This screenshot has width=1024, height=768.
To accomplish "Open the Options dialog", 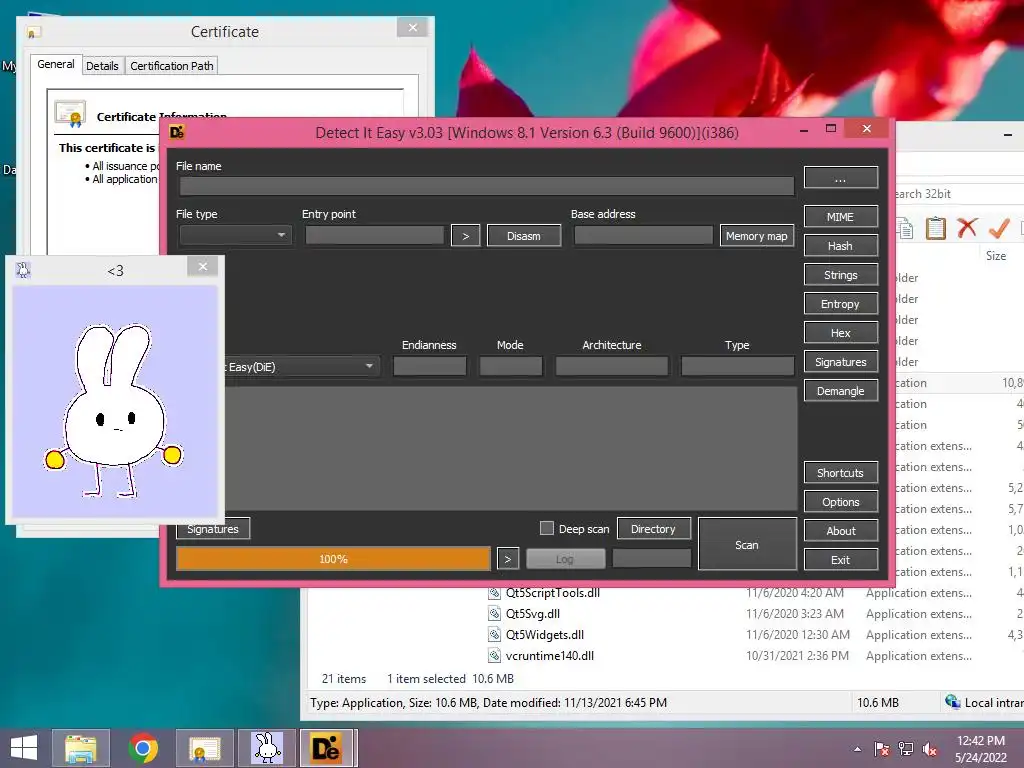I will [x=840, y=502].
